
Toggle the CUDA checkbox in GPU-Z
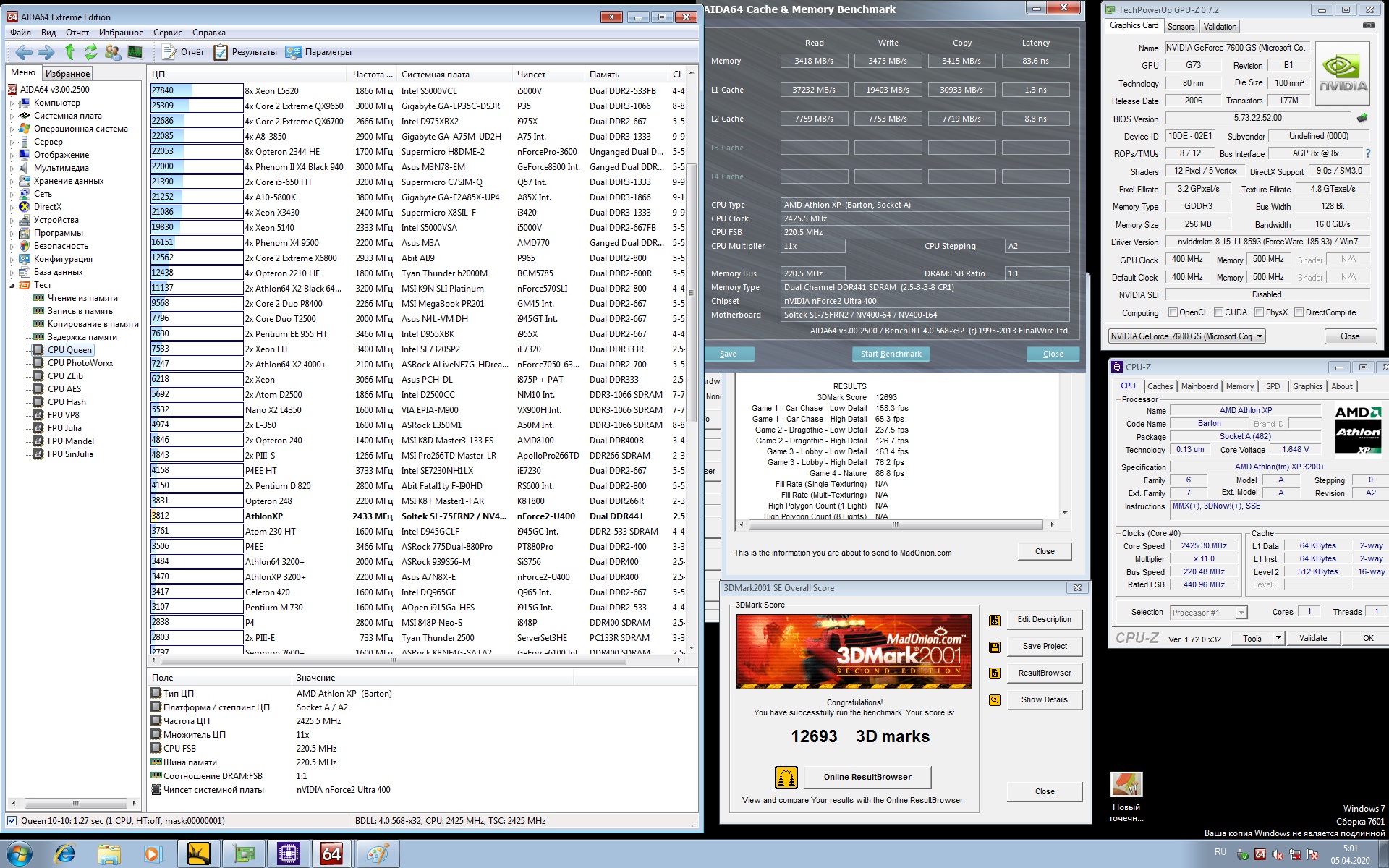click(x=1219, y=312)
